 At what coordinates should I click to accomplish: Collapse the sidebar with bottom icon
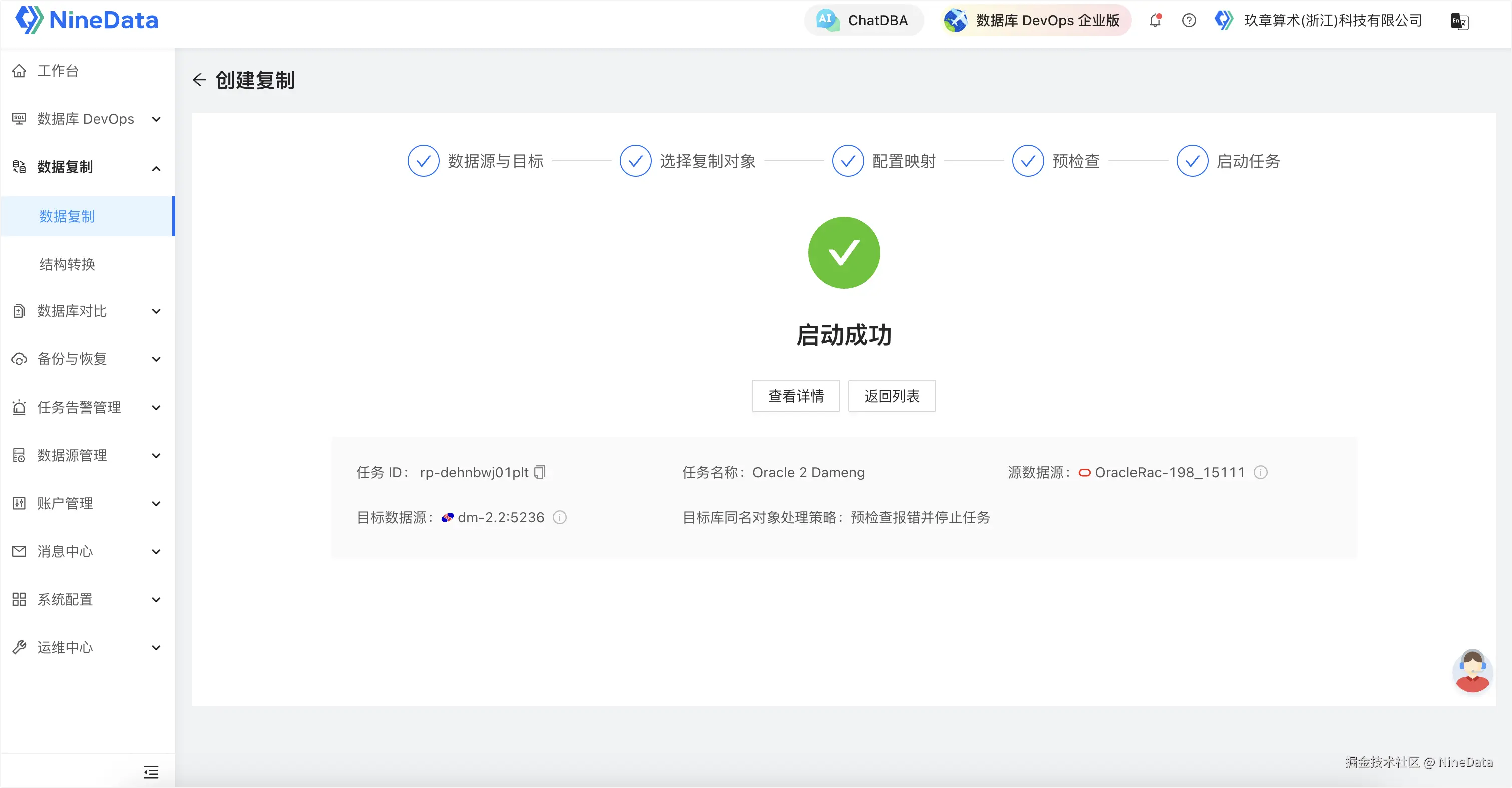pyautogui.click(x=151, y=771)
